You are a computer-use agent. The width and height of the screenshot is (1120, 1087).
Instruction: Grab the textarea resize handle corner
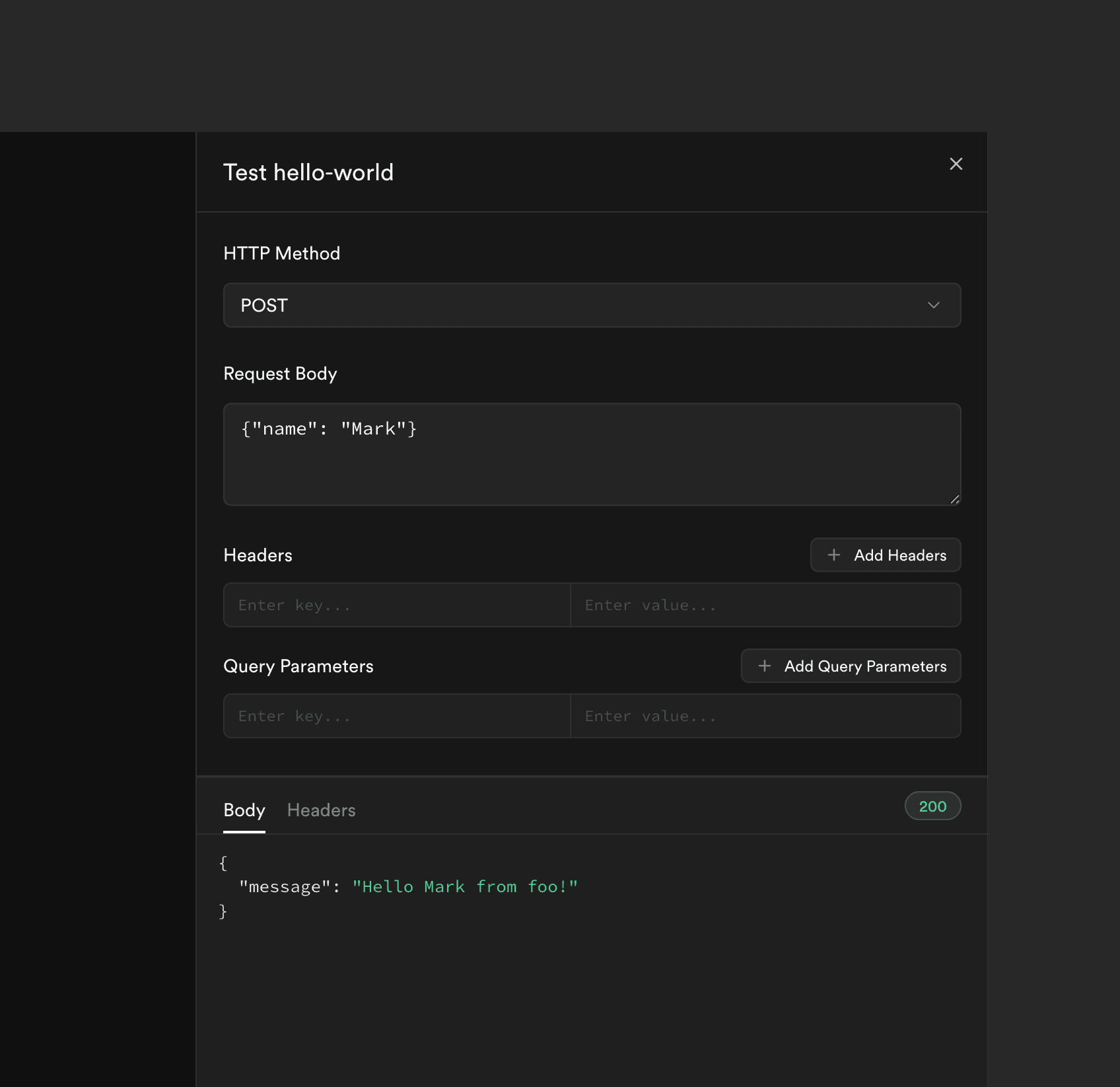[x=955, y=500]
